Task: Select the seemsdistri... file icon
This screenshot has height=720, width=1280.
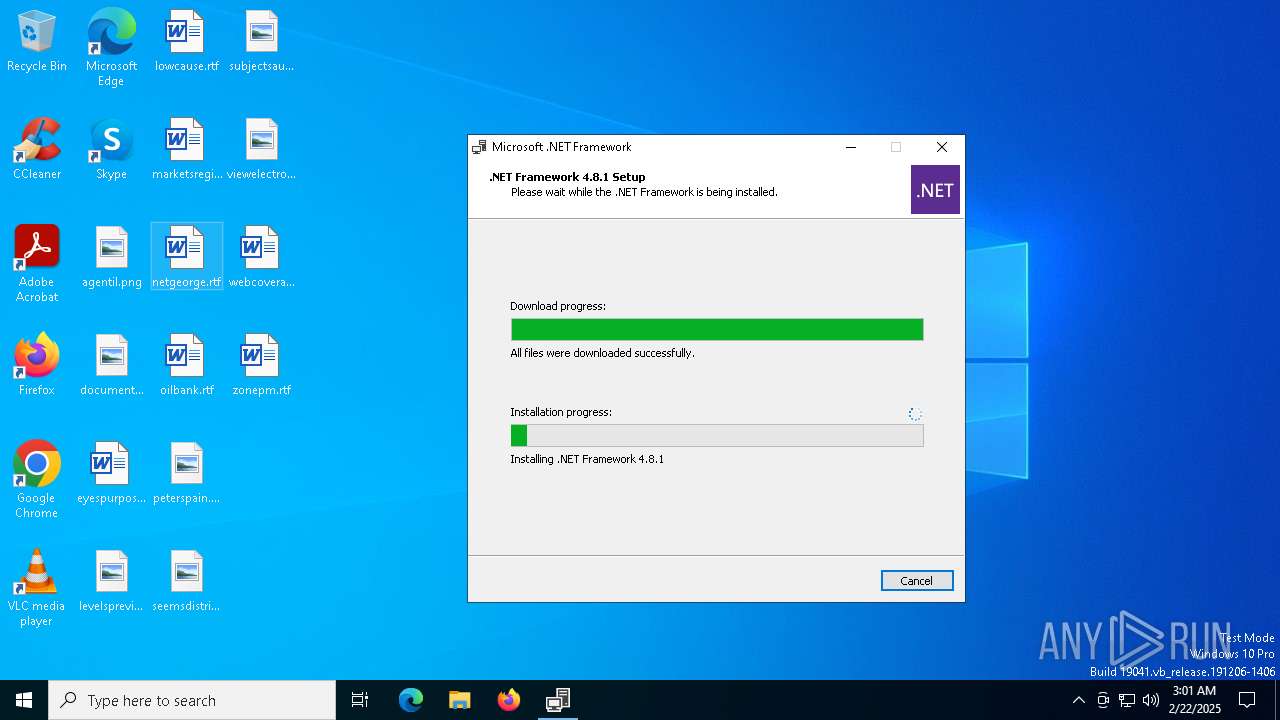Action: click(x=186, y=582)
